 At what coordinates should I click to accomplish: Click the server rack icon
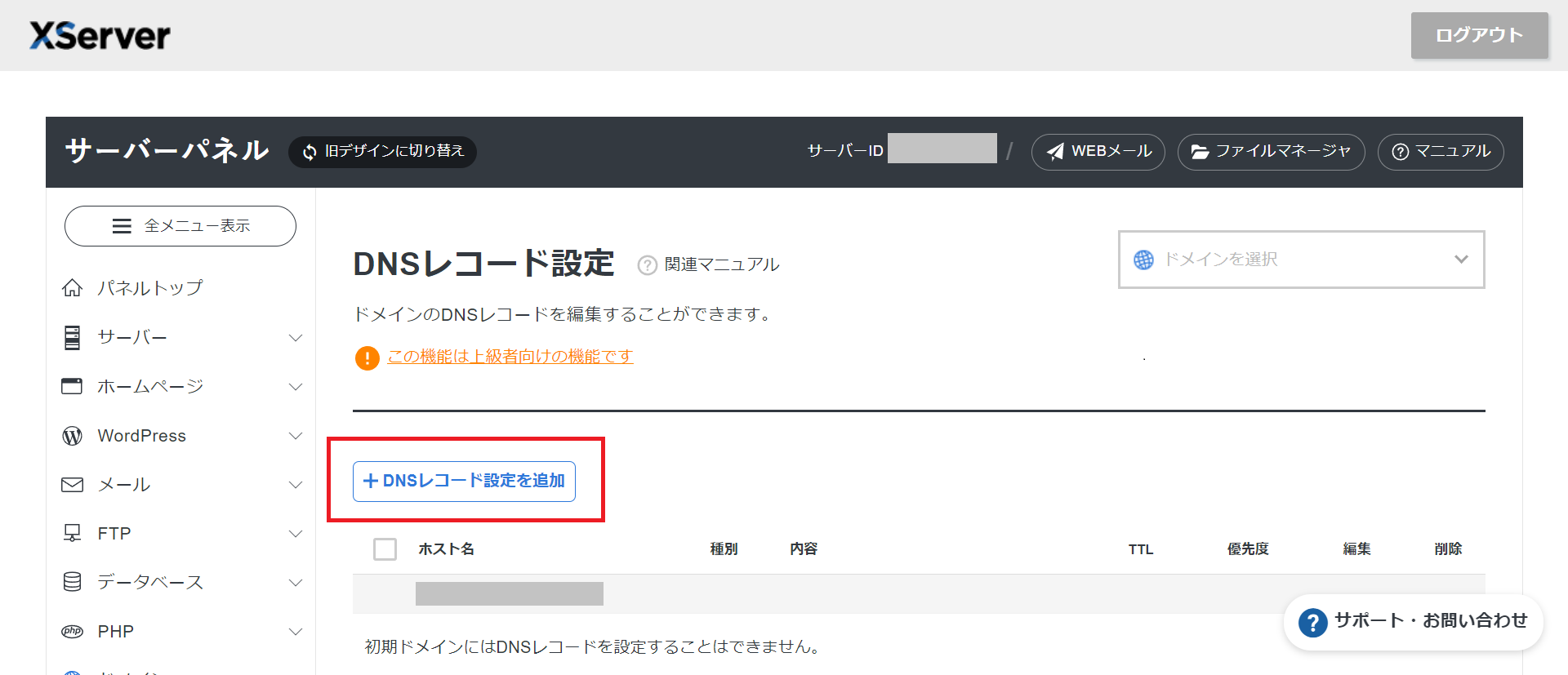coord(72,337)
